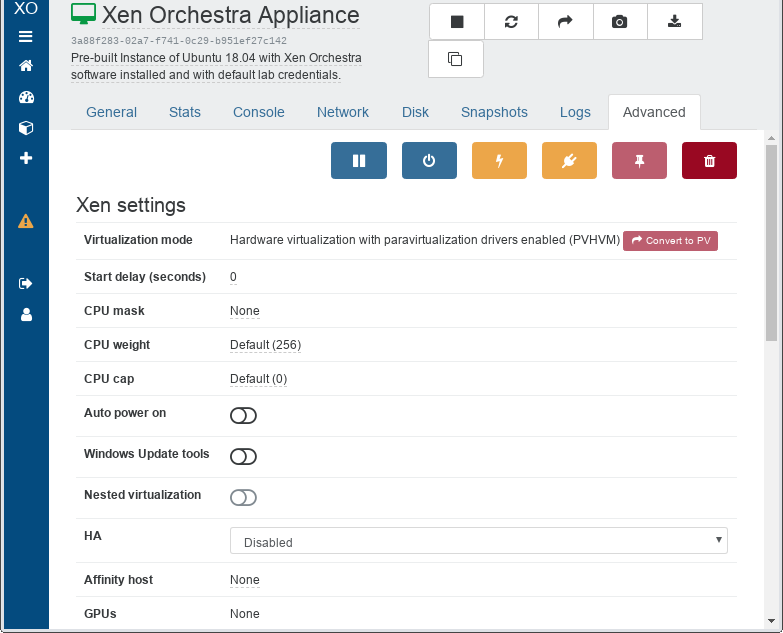The height and width of the screenshot is (633, 783).
Task: Open the Logs tab
Action: (575, 112)
